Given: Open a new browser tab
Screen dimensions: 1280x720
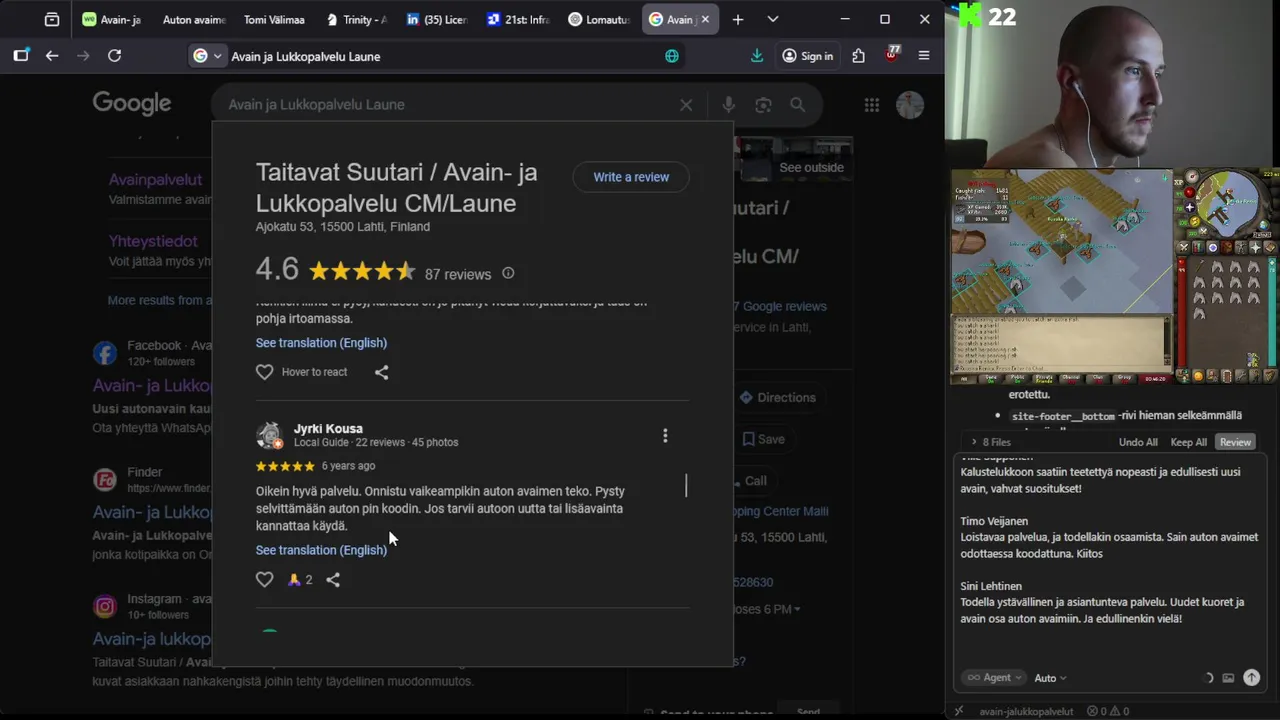Looking at the screenshot, I should coord(738,19).
